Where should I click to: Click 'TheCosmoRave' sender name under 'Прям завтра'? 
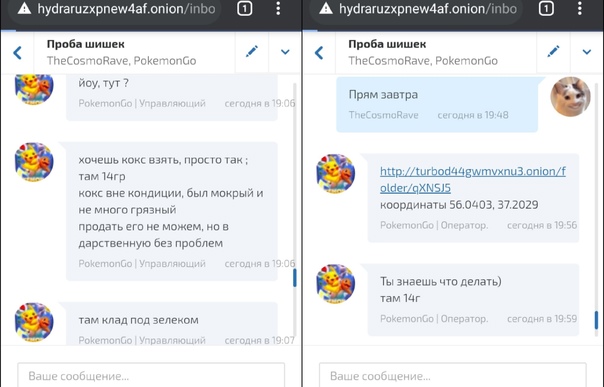tap(383, 115)
